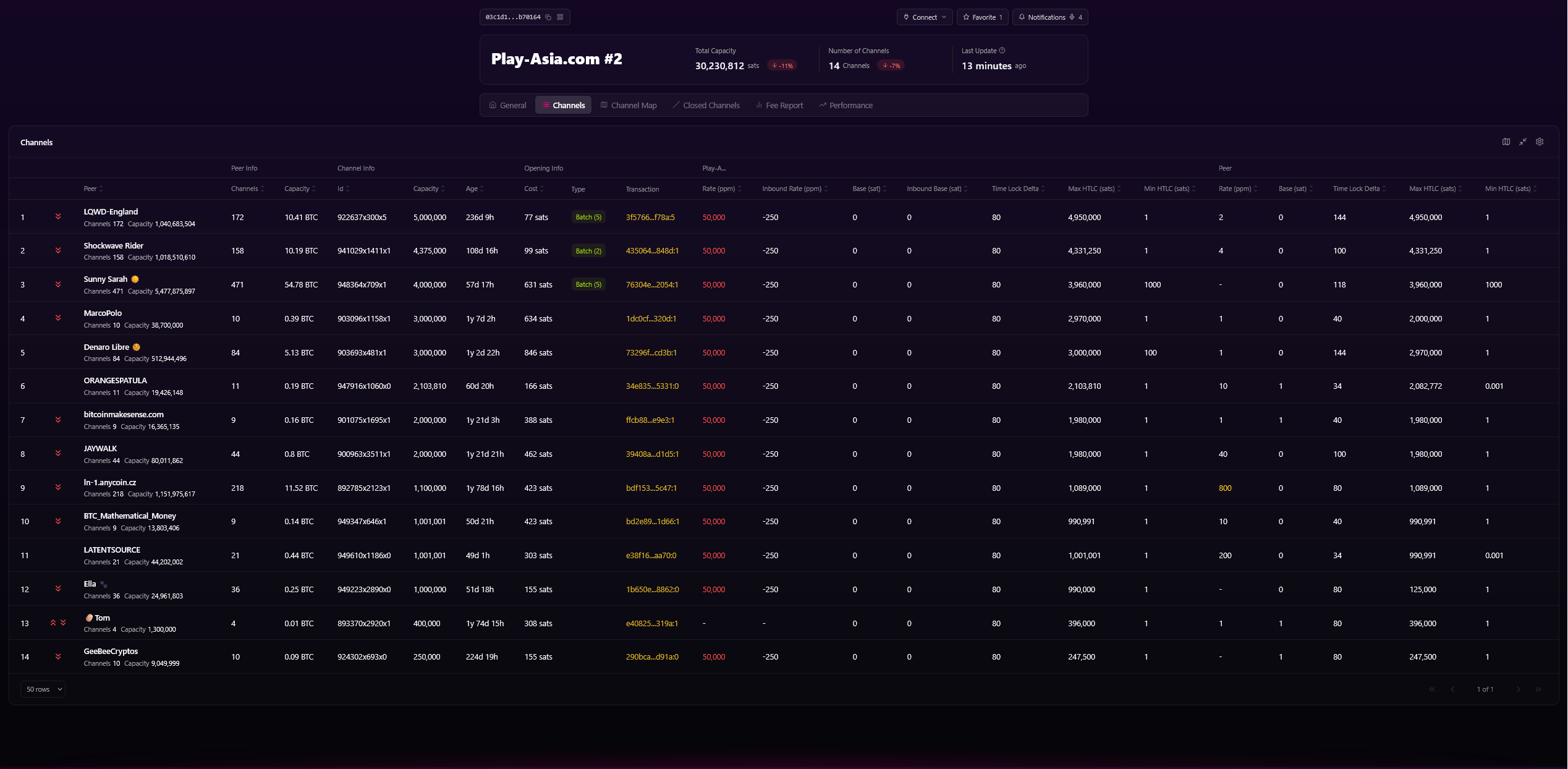Collapse the channels table view
The width and height of the screenshot is (1568, 769).
[1523, 142]
